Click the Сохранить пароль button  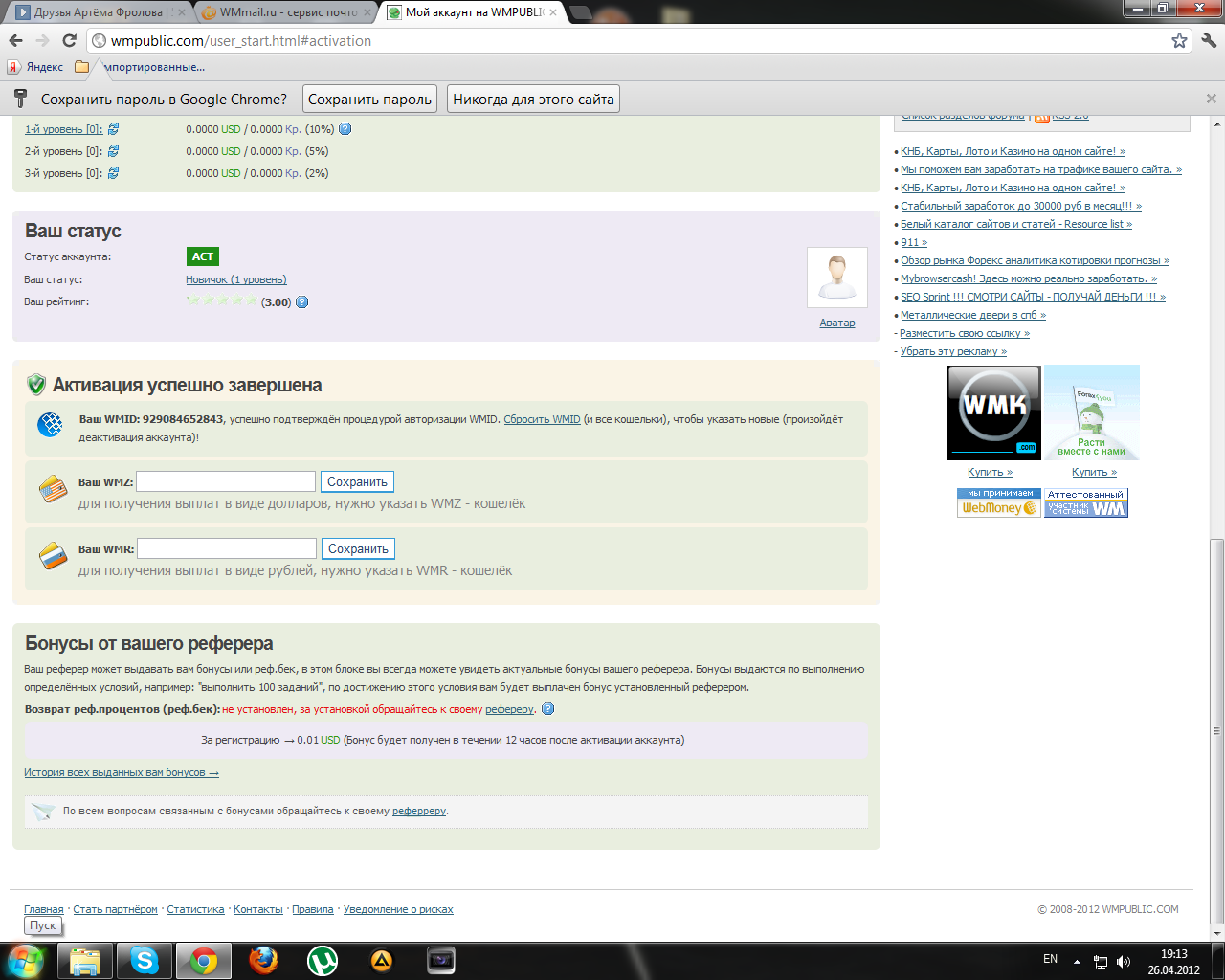point(370,100)
